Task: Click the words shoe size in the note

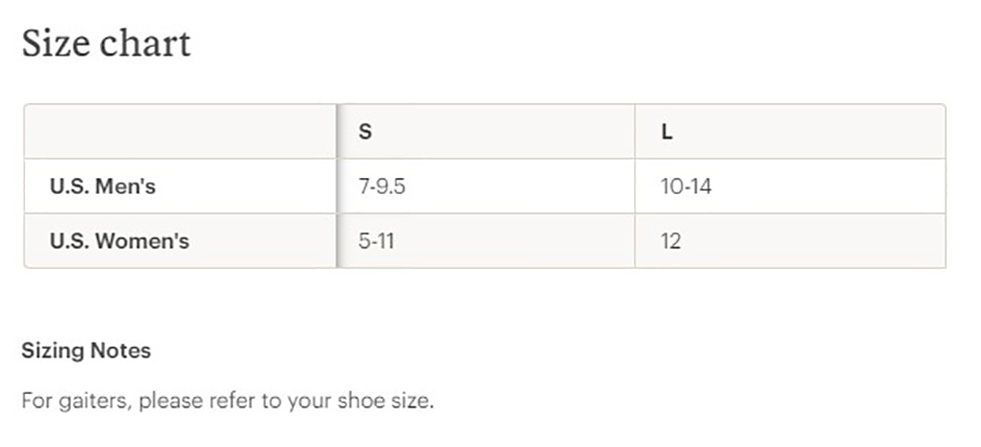Action: tap(385, 401)
